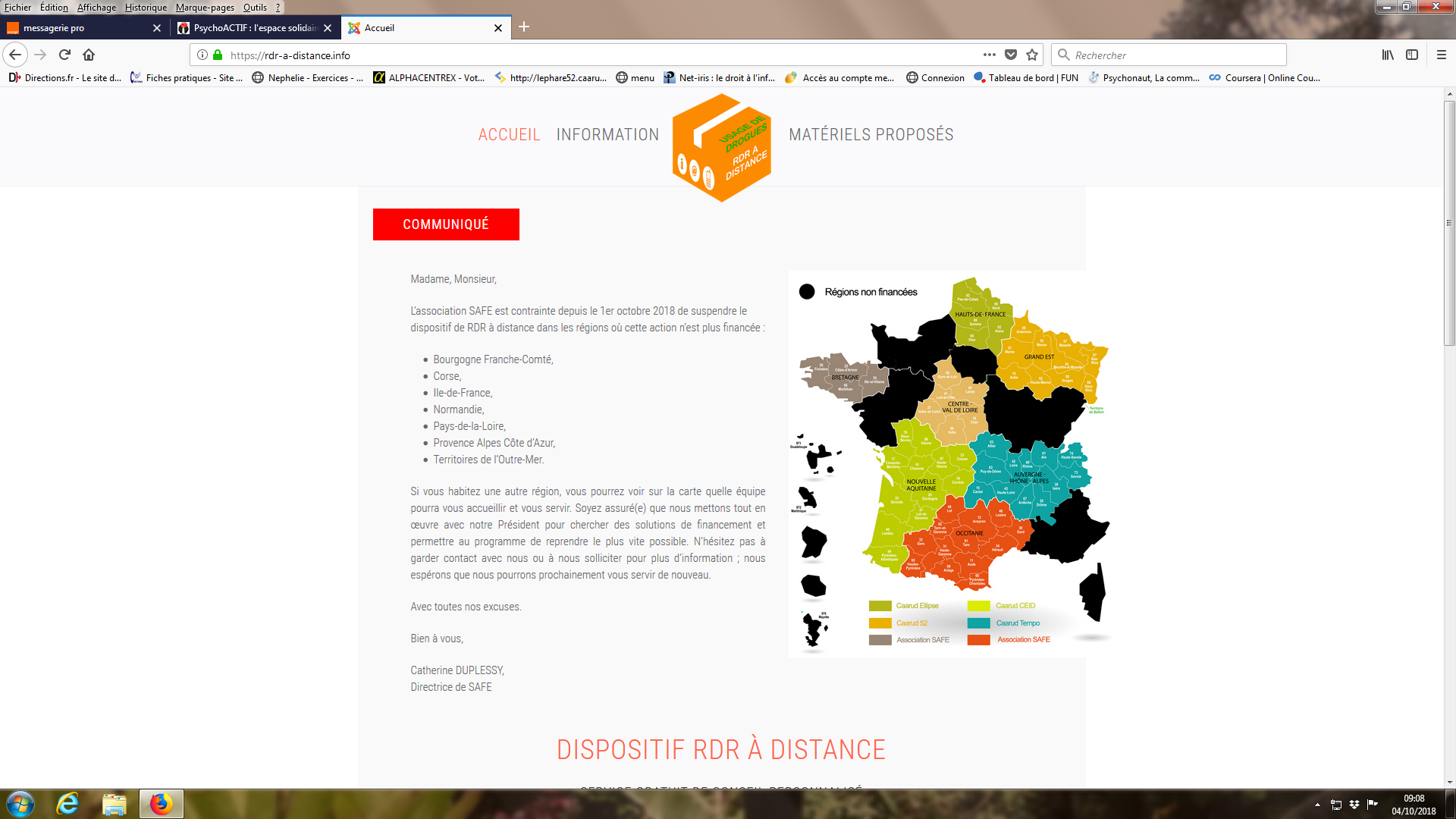The image size is (1456, 819).
Task: Open Accès au compte bookmark
Action: point(840,77)
